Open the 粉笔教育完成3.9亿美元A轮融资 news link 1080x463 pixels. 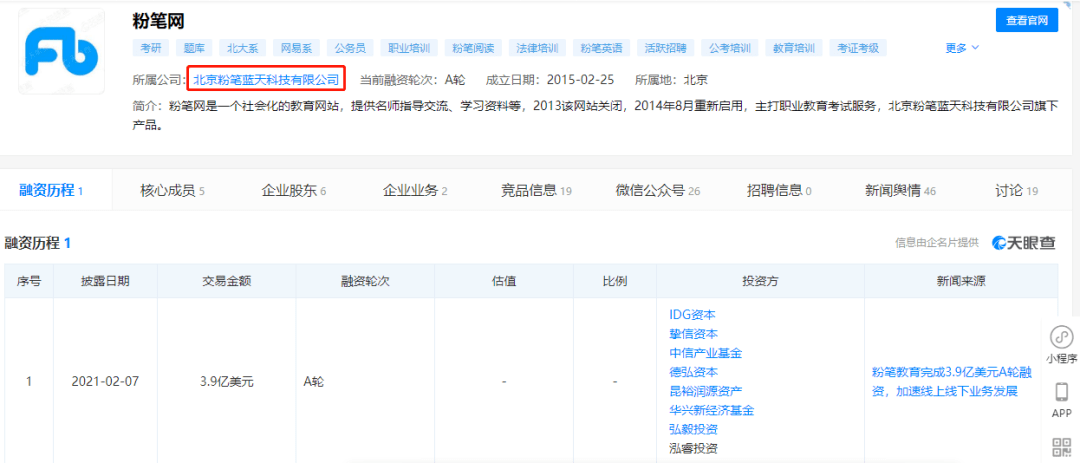951,381
